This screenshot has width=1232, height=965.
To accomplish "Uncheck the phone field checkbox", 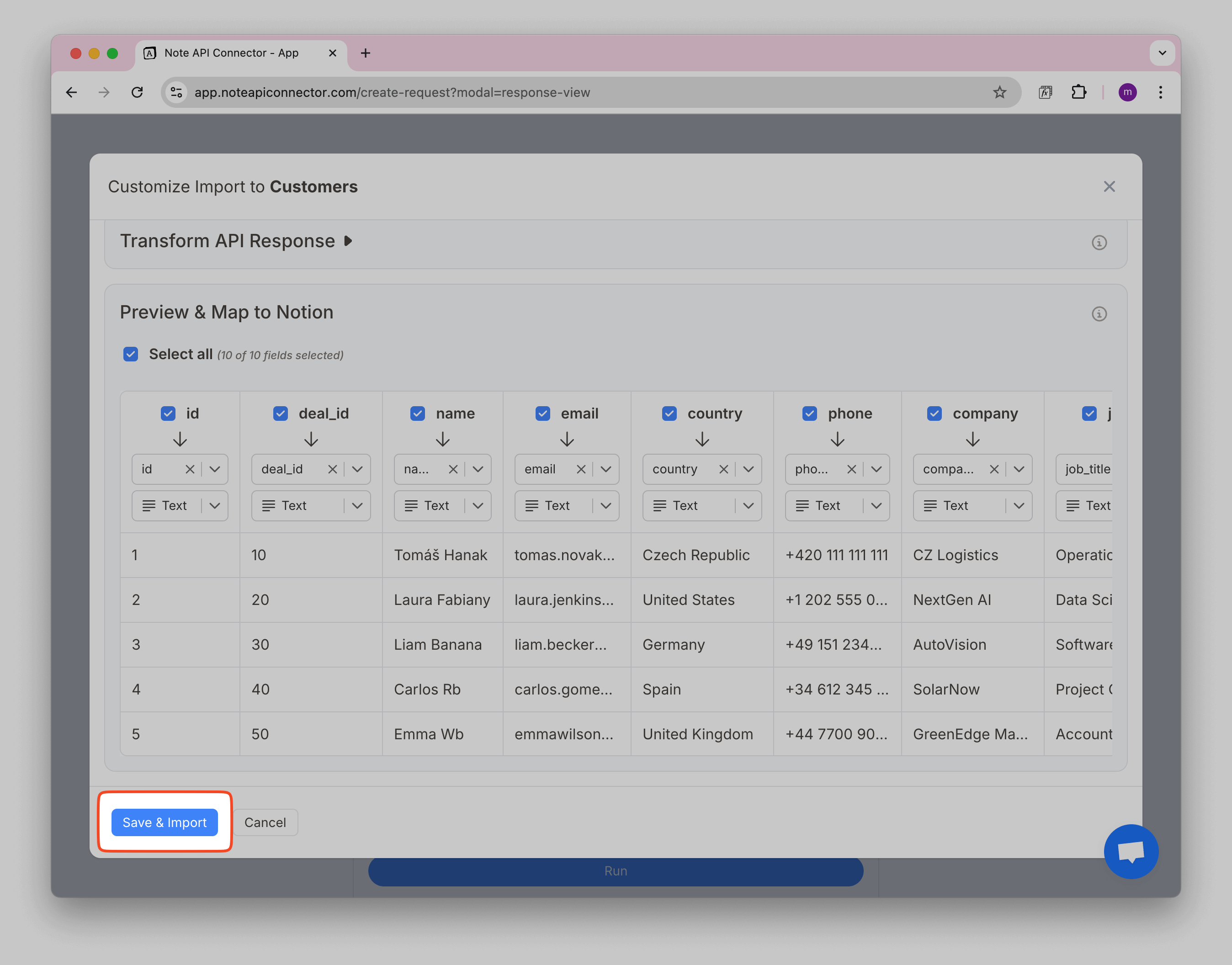I will [x=809, y=414].
